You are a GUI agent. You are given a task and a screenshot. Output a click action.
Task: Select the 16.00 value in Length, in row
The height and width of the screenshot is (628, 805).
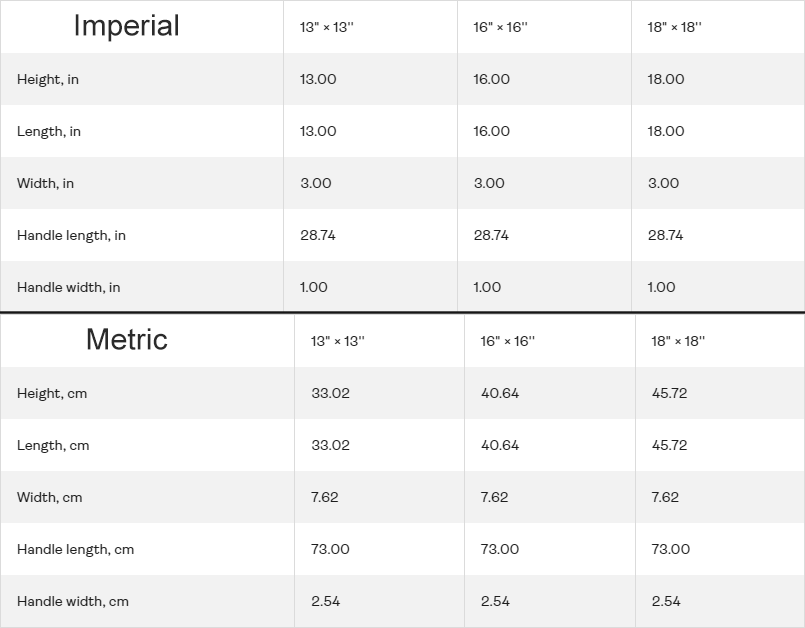coord(491,131)
